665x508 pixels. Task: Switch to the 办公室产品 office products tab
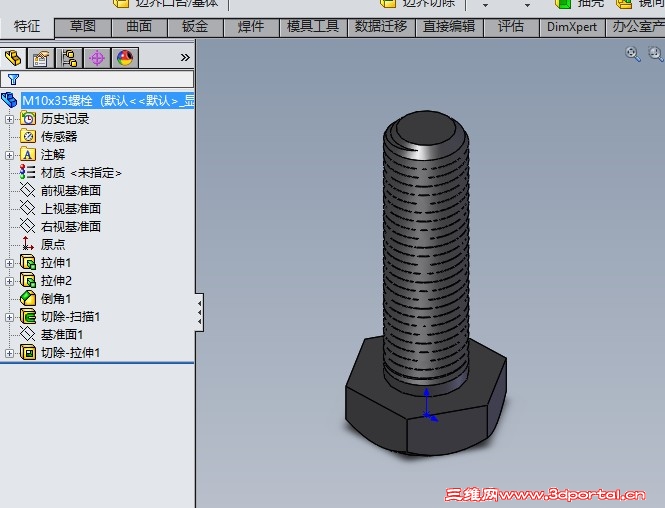pyautogui.click(x=635, y=27)
